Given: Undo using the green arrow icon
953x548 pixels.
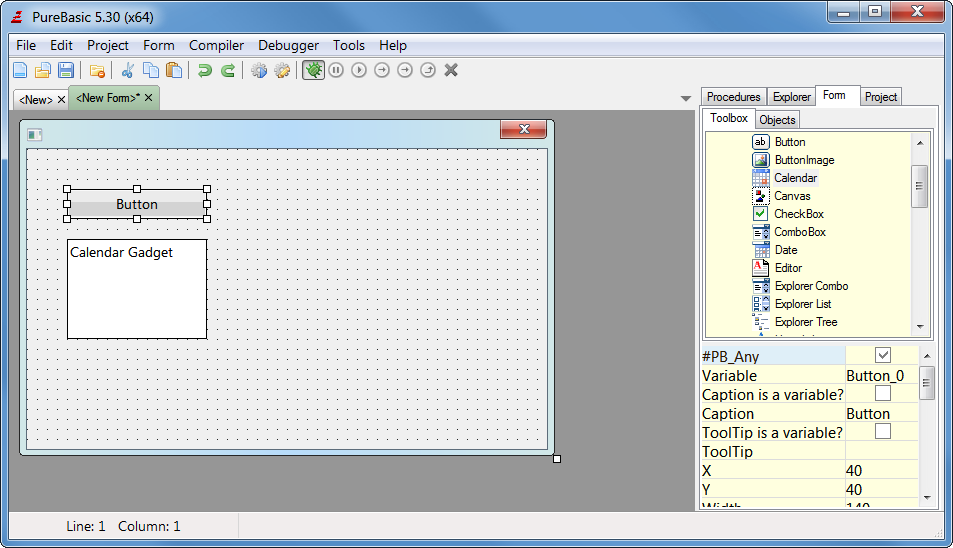Looking at the screenshot, I should pyautogui.click(x=205, y=70).
